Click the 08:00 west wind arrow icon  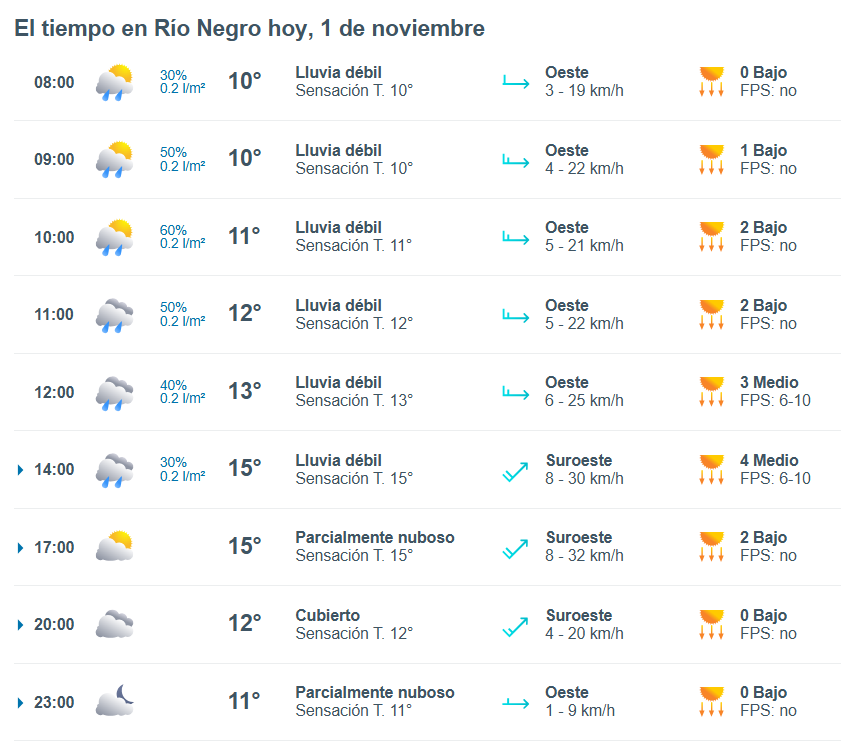click(x=515, y=82)
